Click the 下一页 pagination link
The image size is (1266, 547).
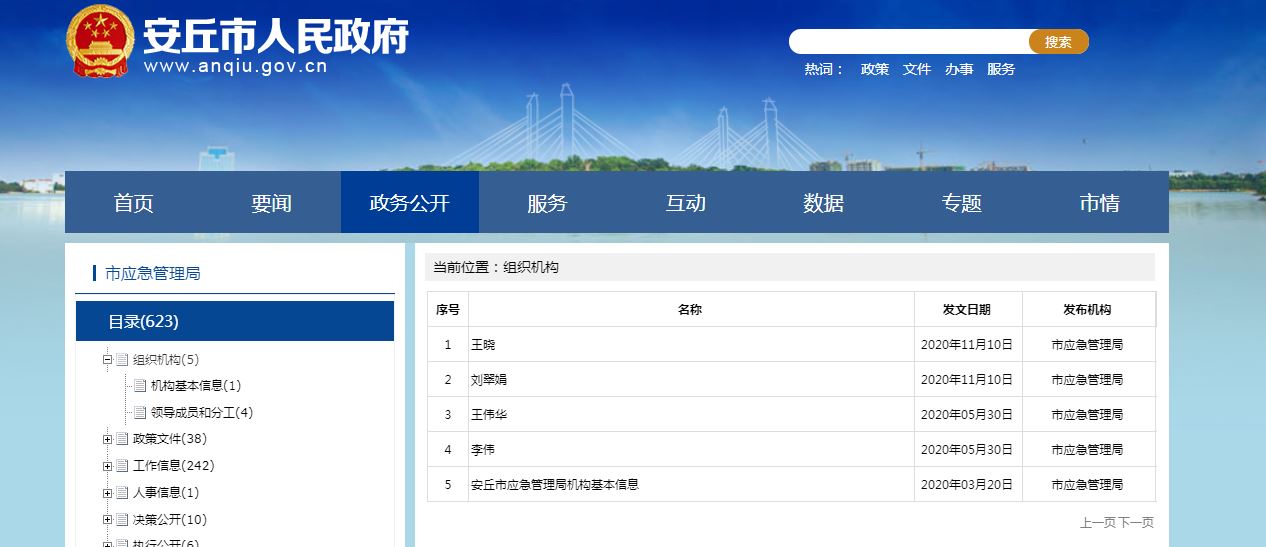(x=1136, y=523)
